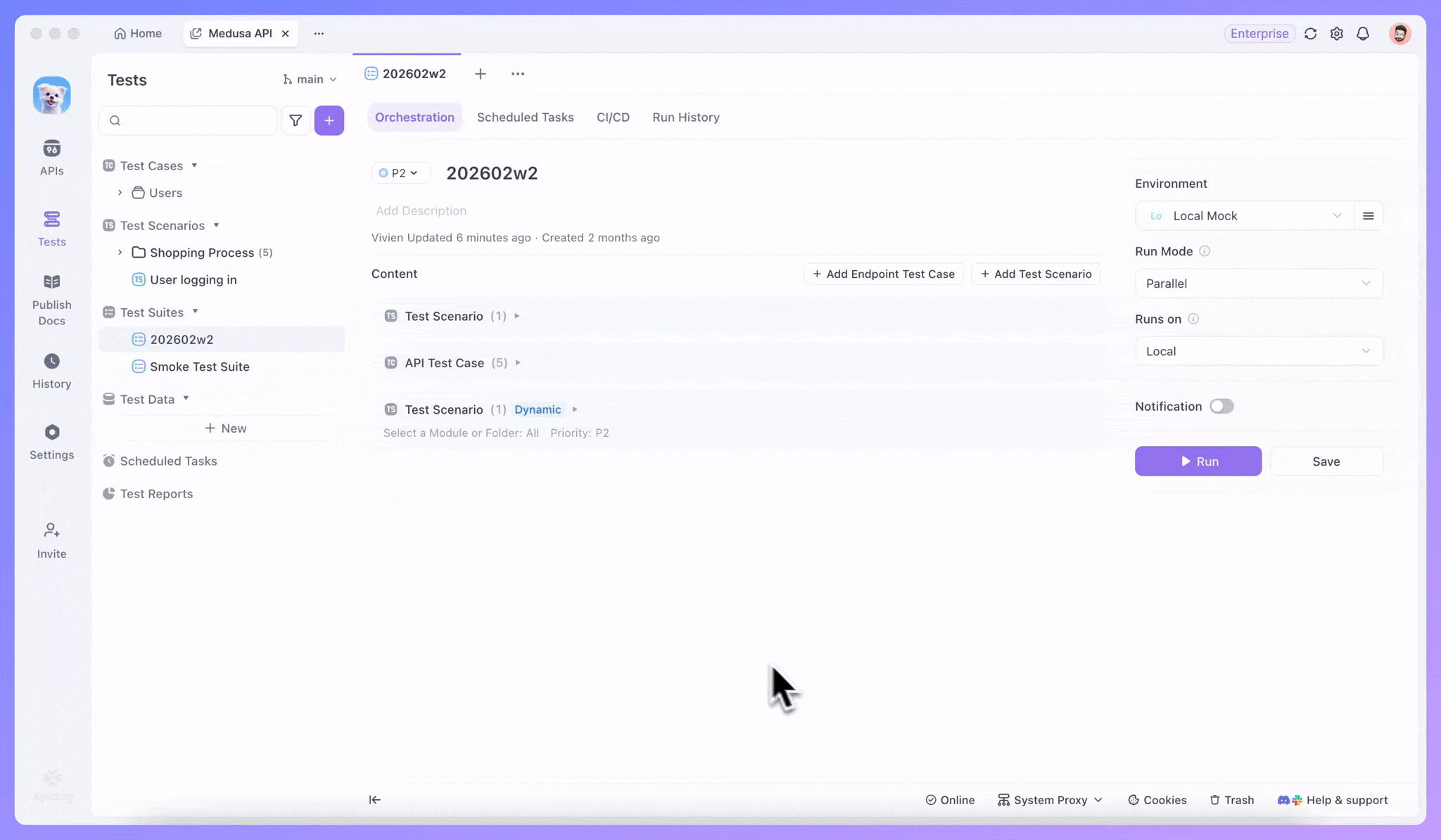Click Add Test Scenario button
1441x840 pixels.
pyautogui.click(x=1036, y=274)
